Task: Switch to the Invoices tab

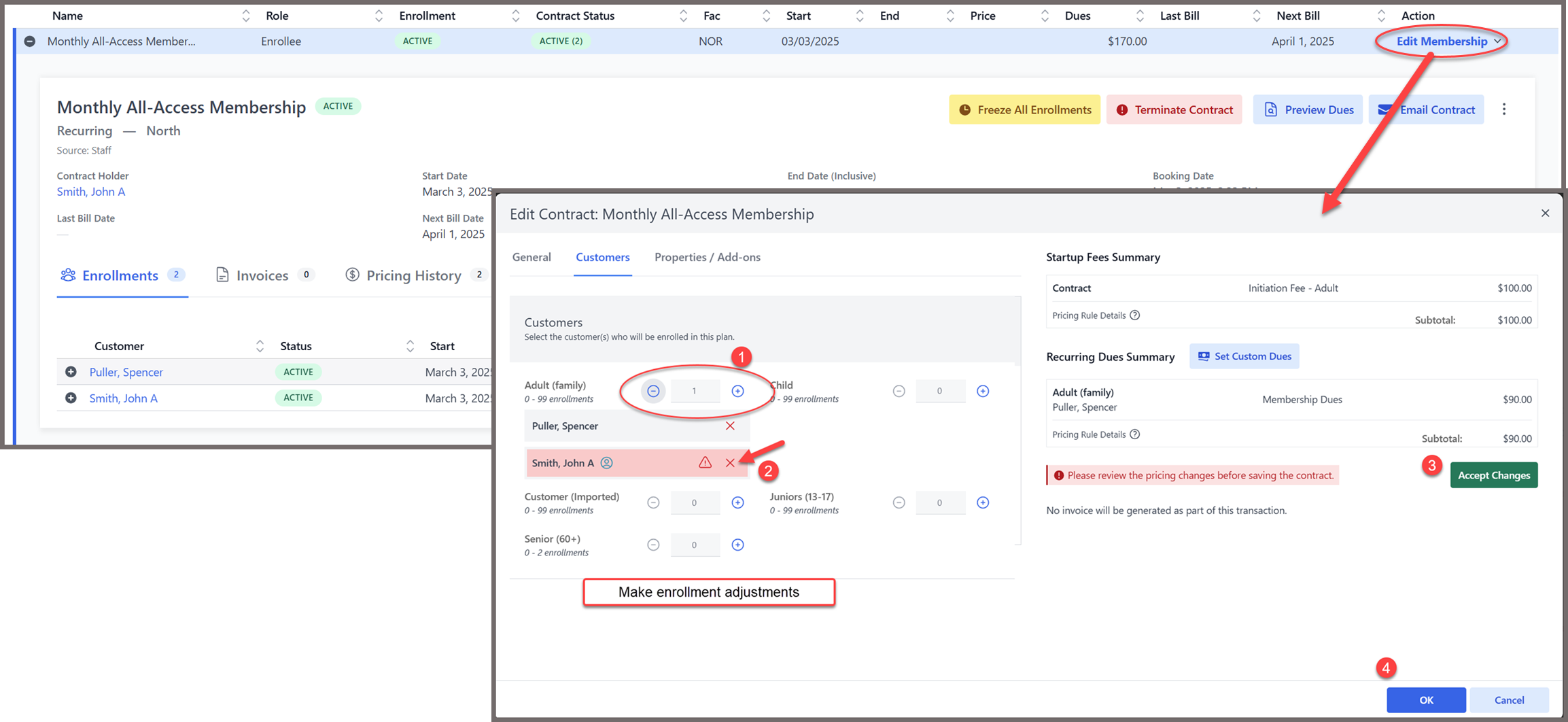Action: pos(264,275)
